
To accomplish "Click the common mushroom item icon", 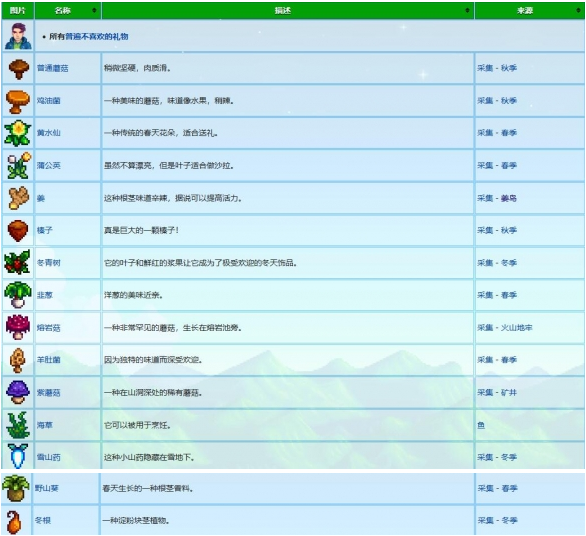I will point(18,68).
